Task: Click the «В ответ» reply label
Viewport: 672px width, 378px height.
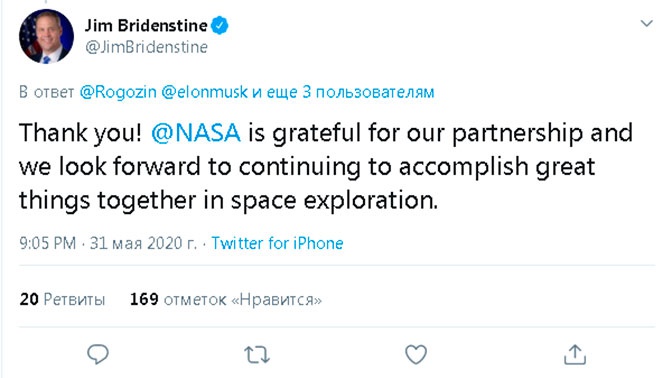Action: (x=46, y=92)
